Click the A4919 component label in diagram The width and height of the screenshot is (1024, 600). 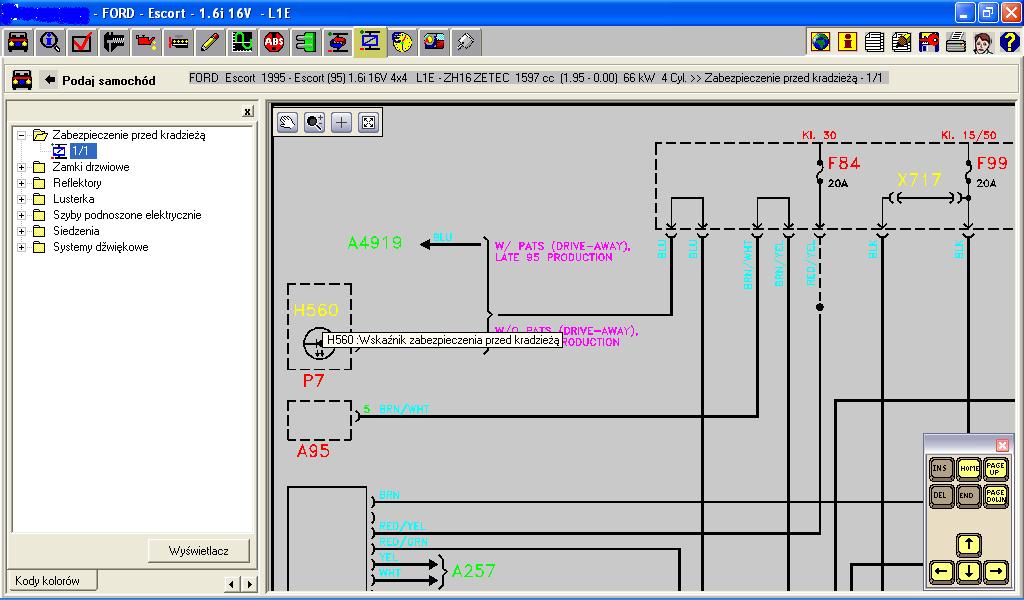coord(375,244)
